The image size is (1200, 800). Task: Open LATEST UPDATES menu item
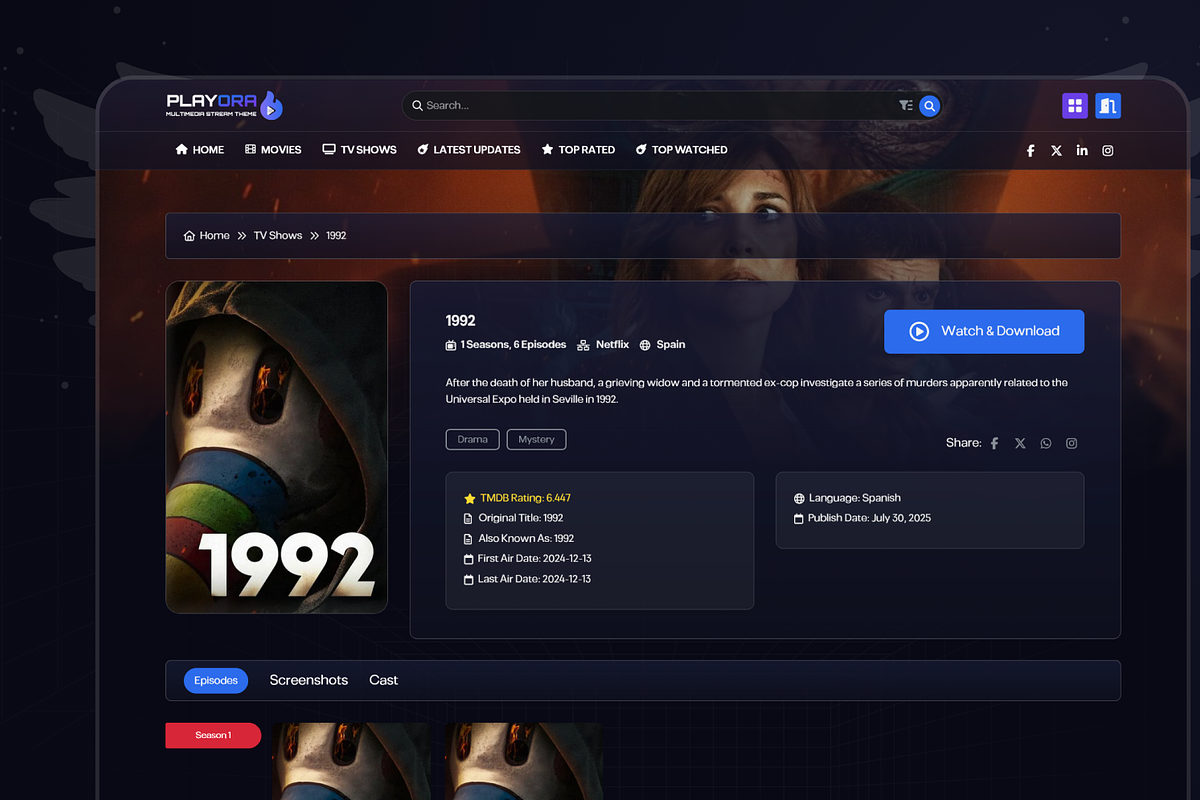point(469,150)
